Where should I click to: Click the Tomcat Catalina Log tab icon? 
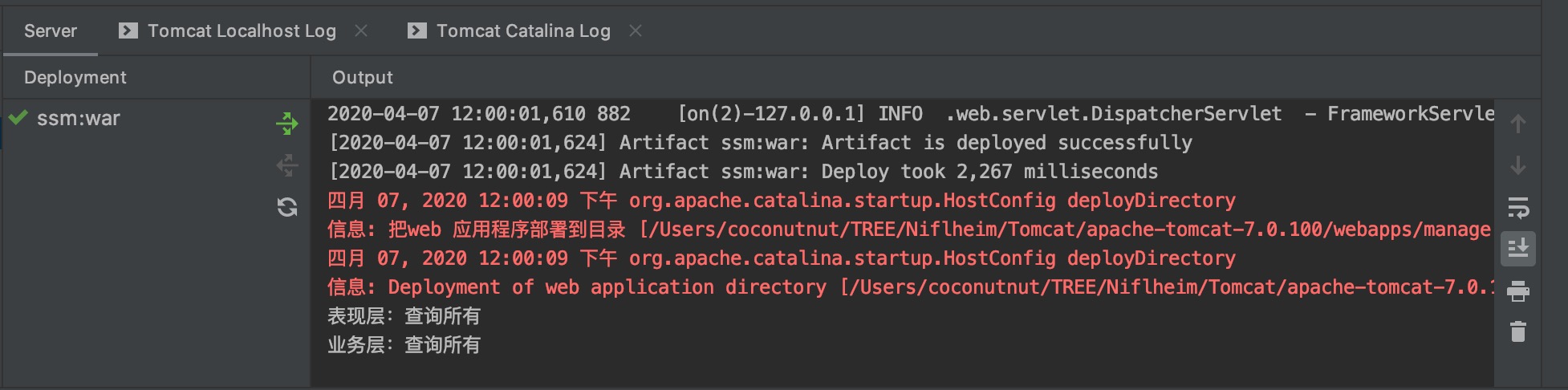click(417, 30)
